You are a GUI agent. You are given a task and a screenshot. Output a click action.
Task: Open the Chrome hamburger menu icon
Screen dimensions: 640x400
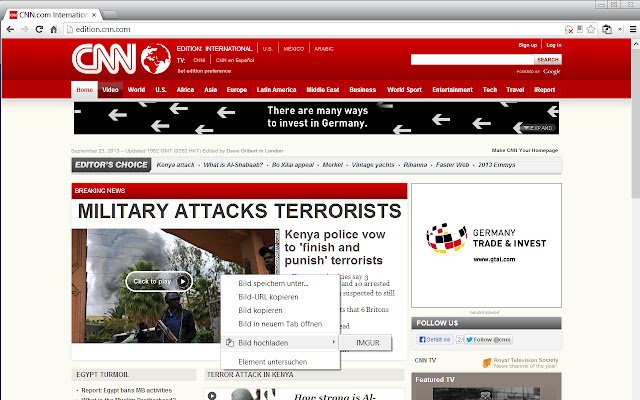[633, 29]
